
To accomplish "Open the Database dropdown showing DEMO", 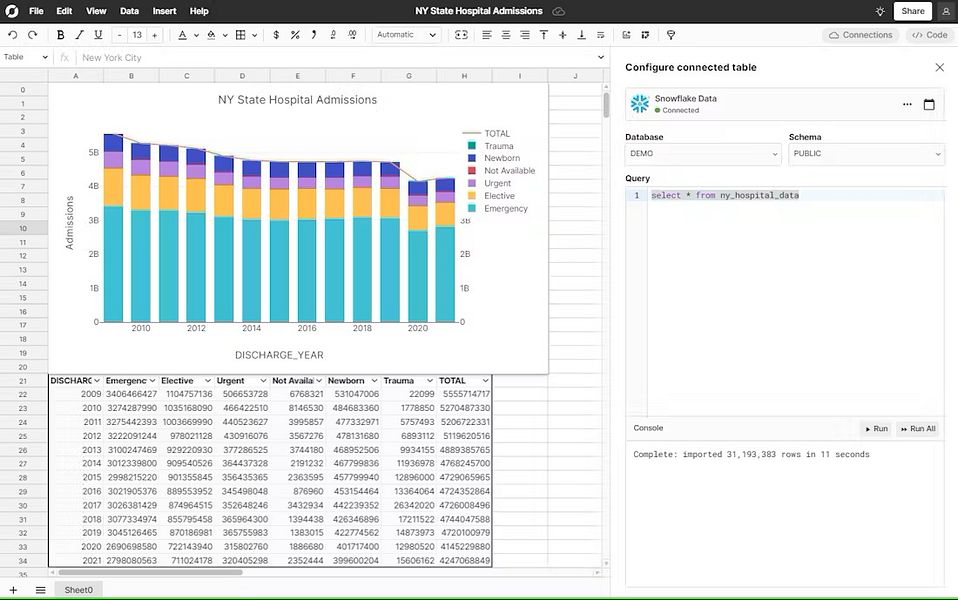I will 703,154.
